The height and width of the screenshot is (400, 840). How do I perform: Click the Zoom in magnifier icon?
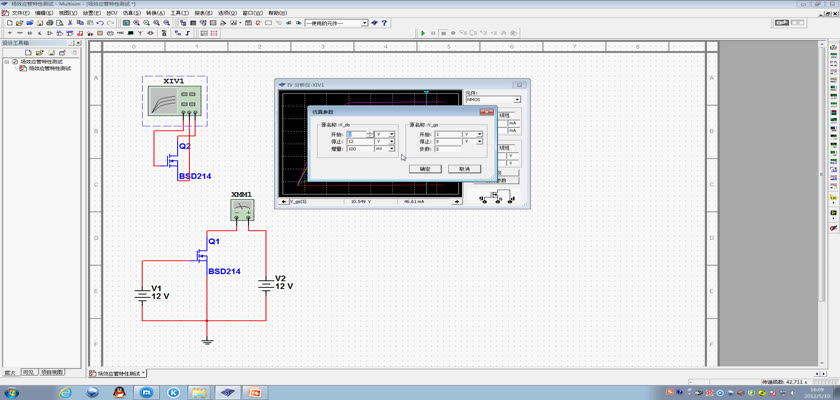pos(137,23)
